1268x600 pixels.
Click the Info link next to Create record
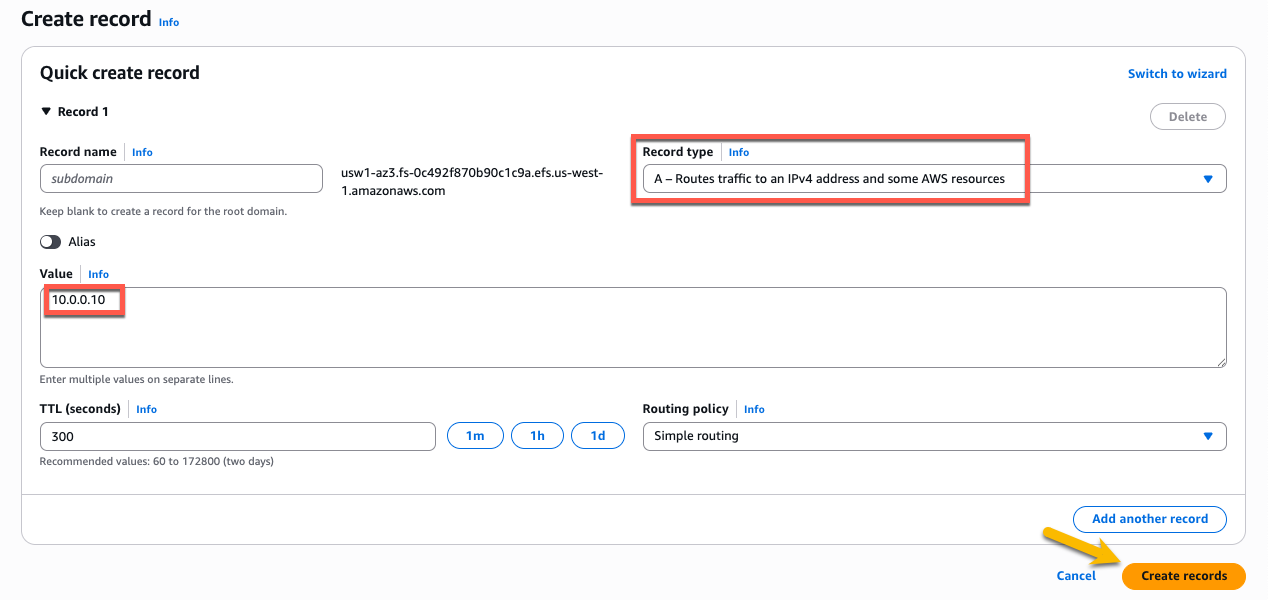(x=168, y=21)
